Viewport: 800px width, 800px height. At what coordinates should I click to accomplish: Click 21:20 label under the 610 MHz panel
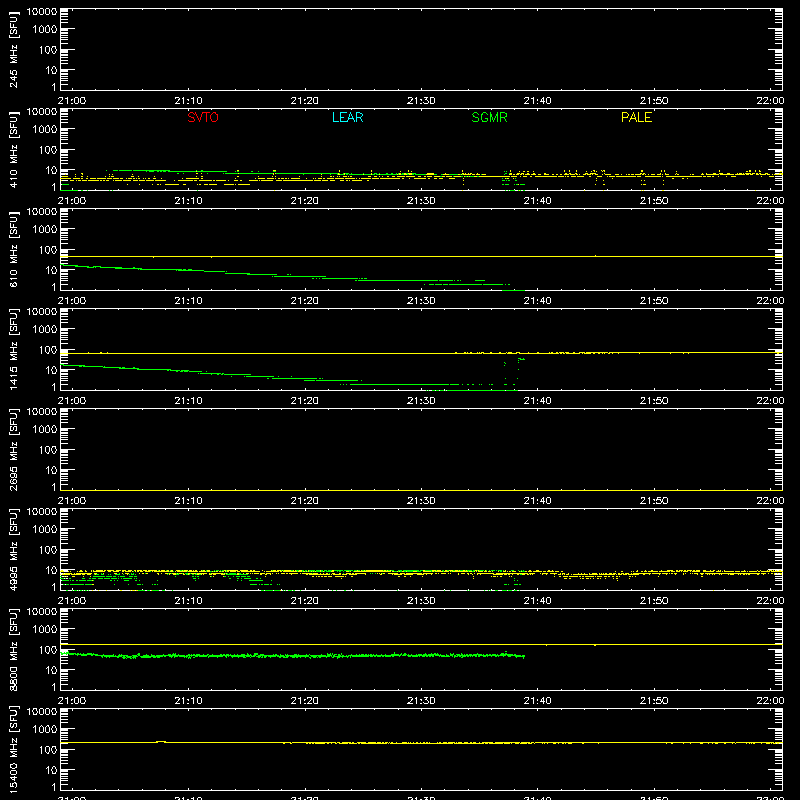pyautogui.click(x=305, y=301)
